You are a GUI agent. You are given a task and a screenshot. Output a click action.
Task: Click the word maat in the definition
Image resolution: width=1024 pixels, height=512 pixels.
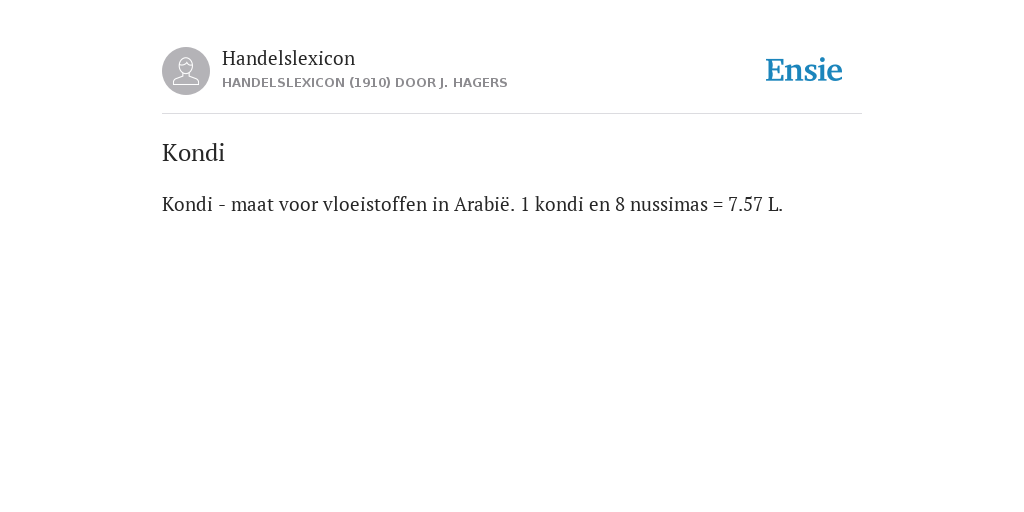click(x=252, y=204)
